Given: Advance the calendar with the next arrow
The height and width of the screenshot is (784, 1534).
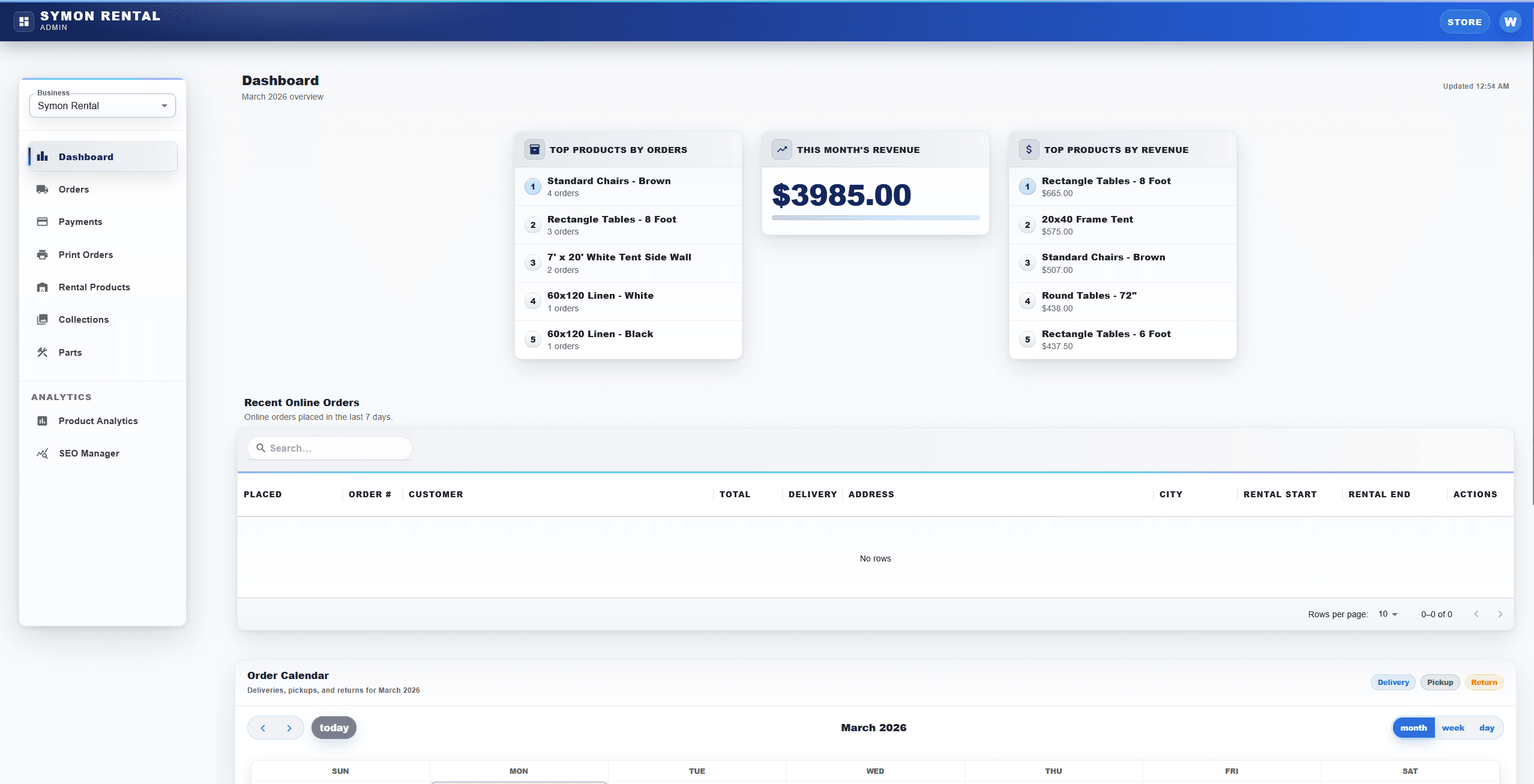Looking at the screenshot, I should [290, 727].
